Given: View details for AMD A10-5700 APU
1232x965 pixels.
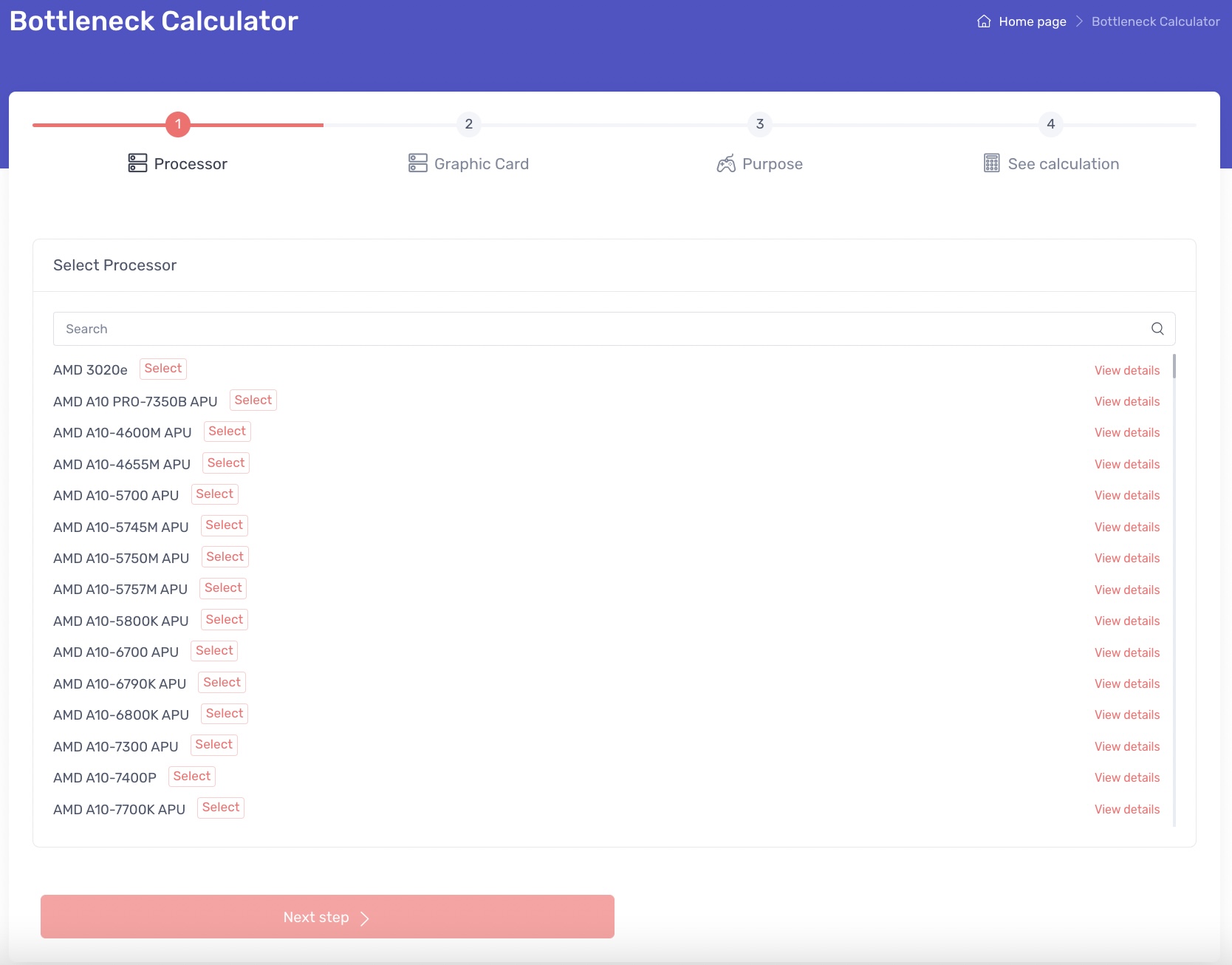Looking at the screenshot, I should coord(1127,495).
